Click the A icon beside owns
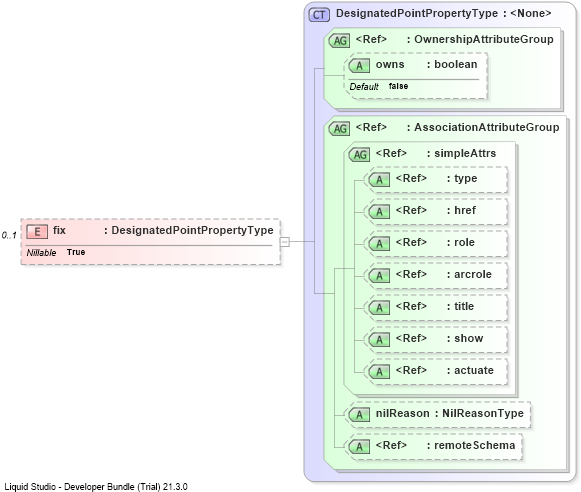581x492 pixels. coord(359,66)
